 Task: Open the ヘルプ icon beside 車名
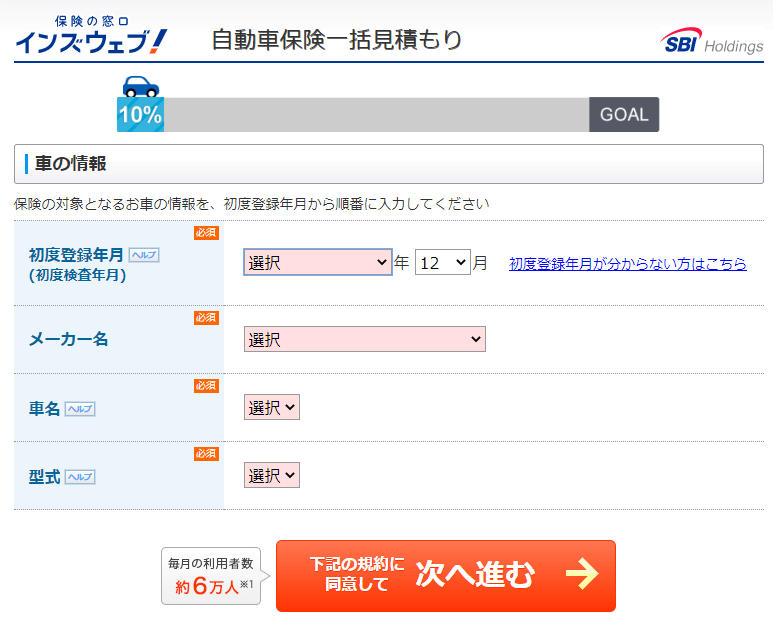pyautogui.click(x=80, y=409)
